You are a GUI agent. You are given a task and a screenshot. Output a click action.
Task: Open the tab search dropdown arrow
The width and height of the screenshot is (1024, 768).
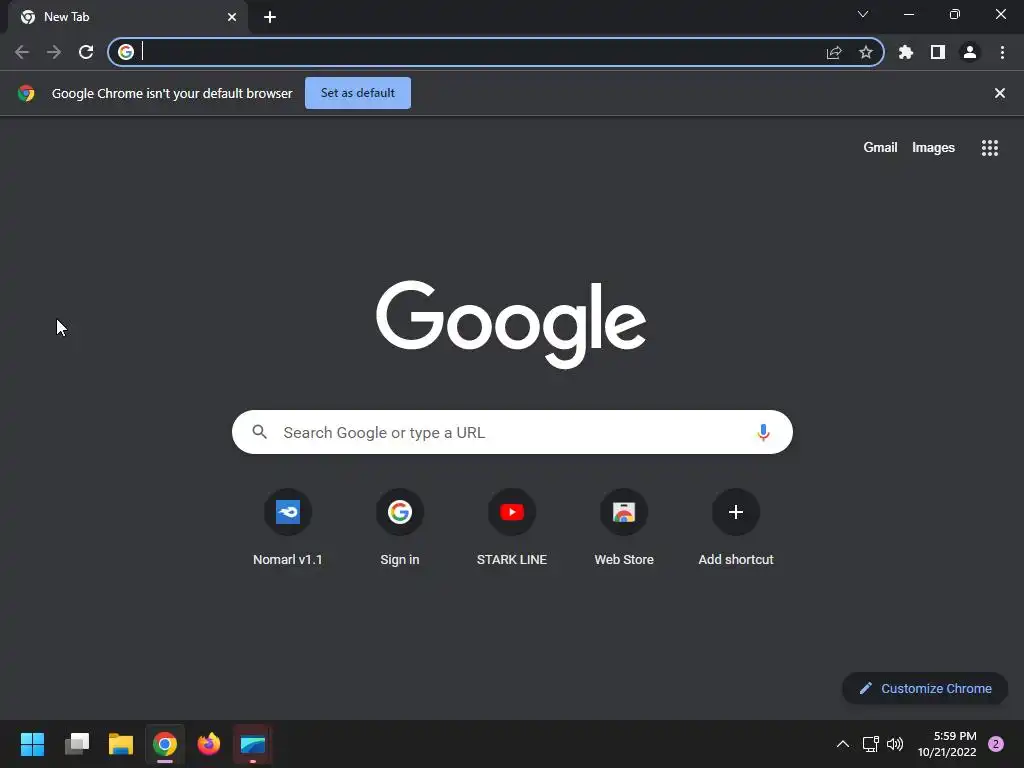click(x=863, y=14)
